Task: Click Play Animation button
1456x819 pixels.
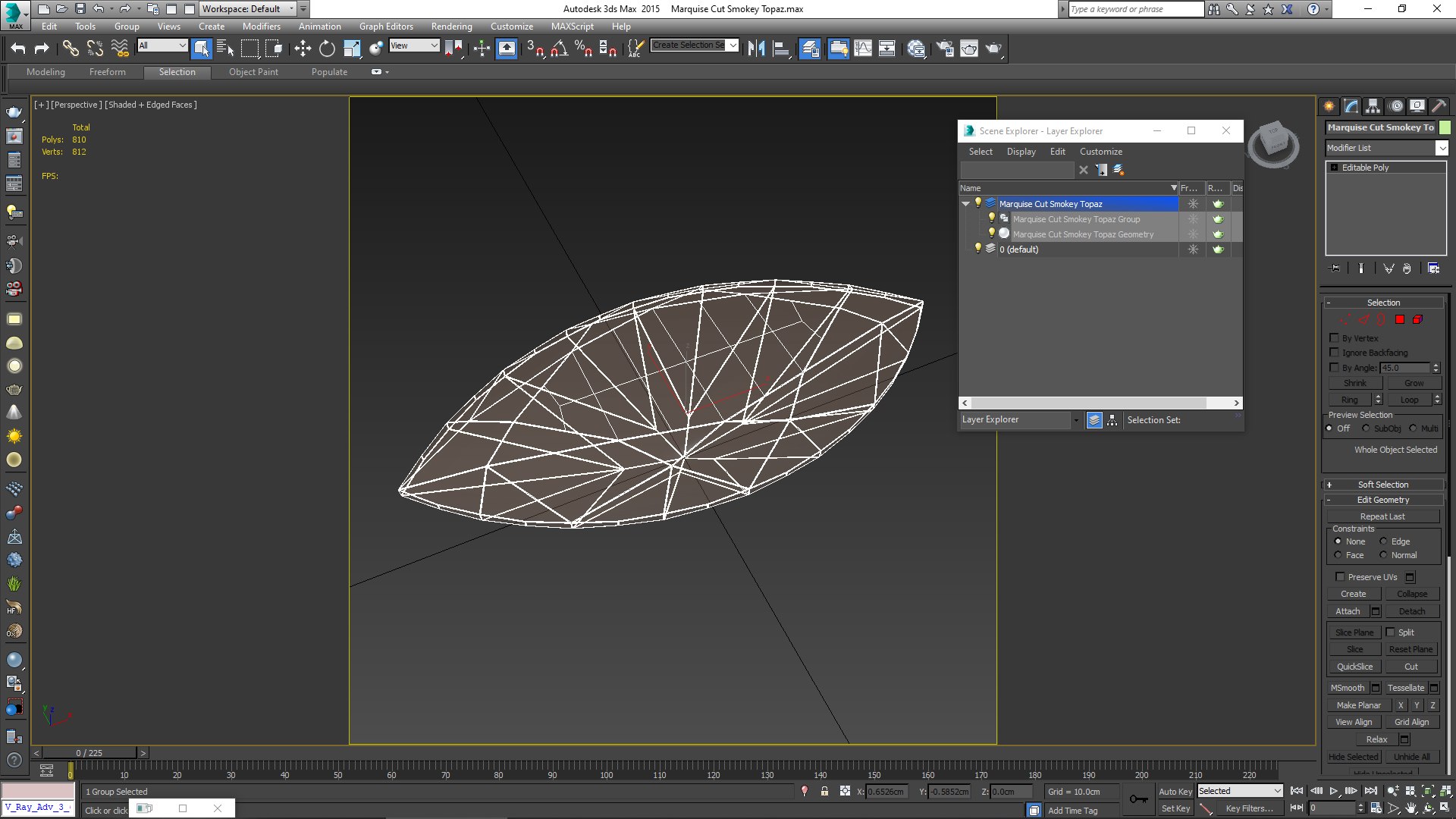Action: coord(1334,791)
